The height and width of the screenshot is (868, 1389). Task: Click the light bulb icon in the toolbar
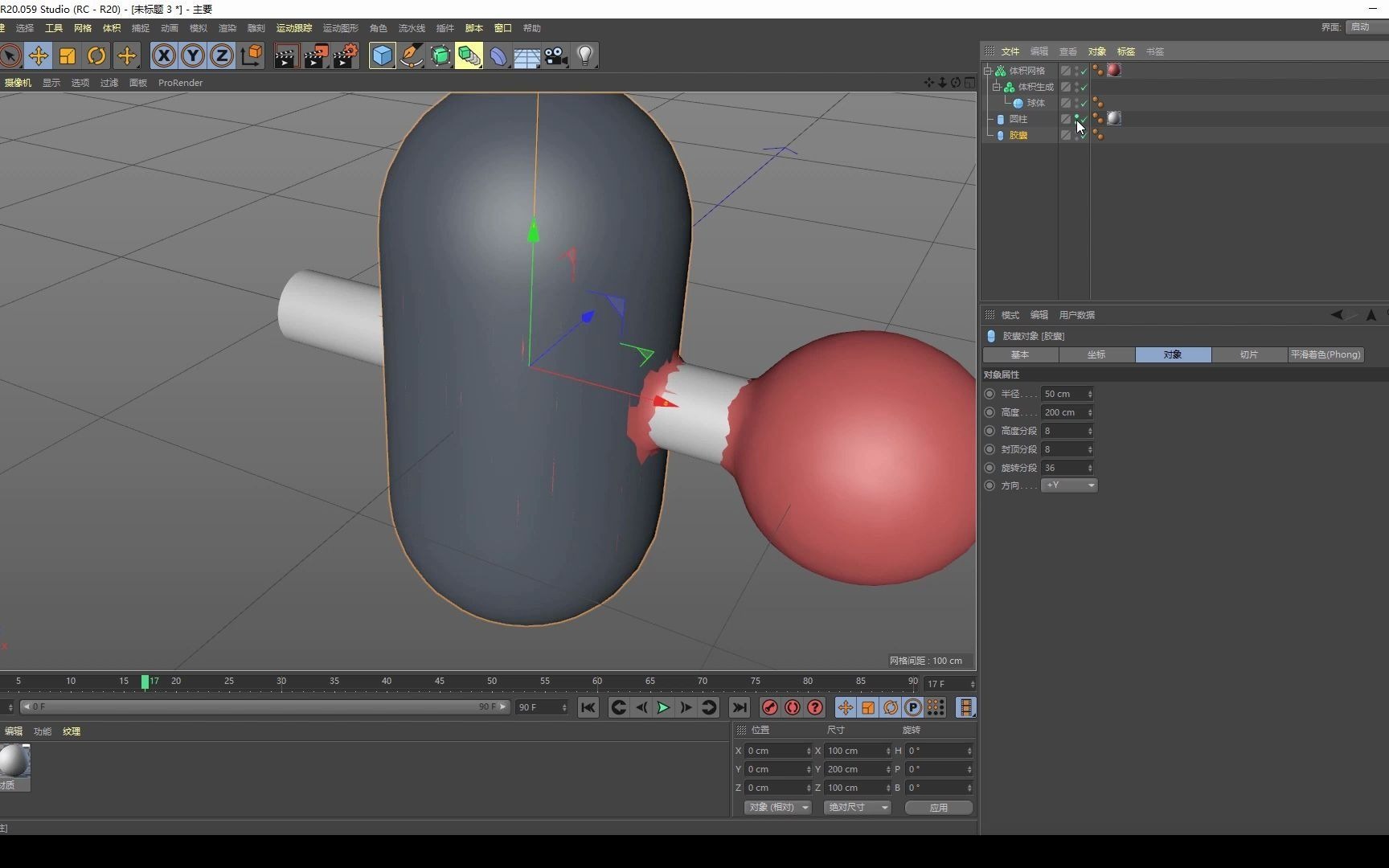[x=586, y=55]
